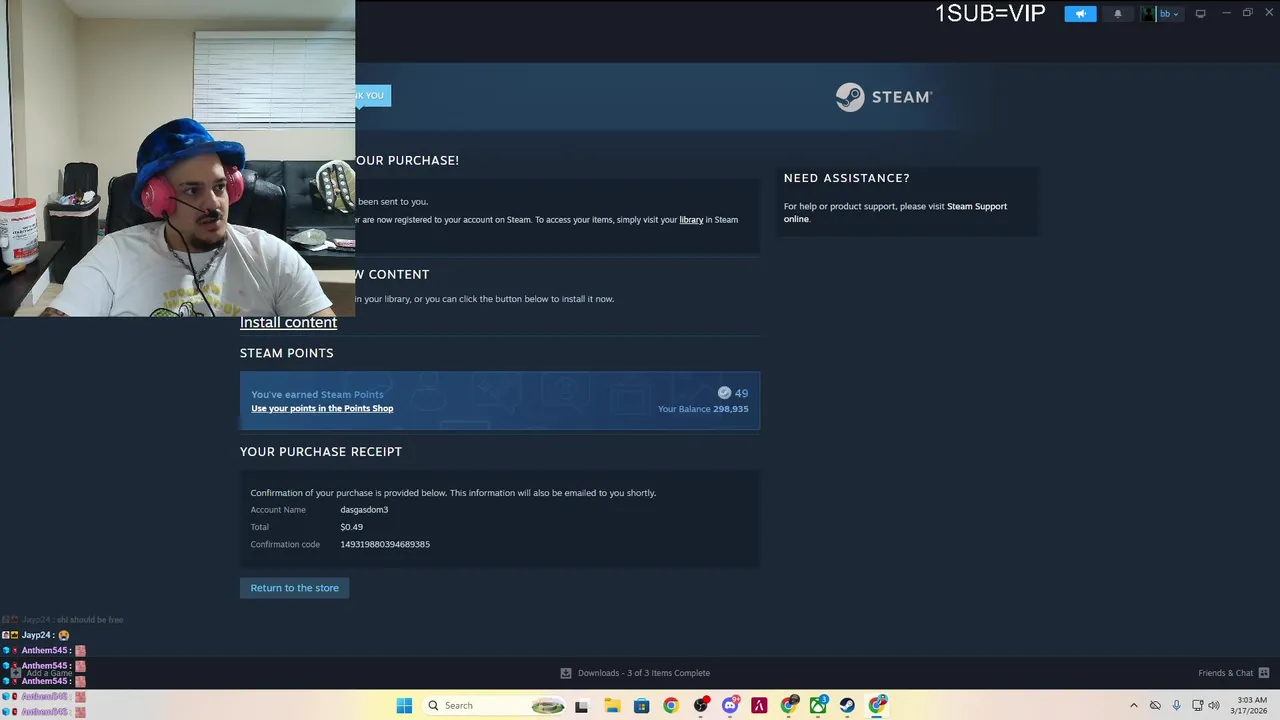Click the volume speaker tray icon

(x=1214, y=705)
